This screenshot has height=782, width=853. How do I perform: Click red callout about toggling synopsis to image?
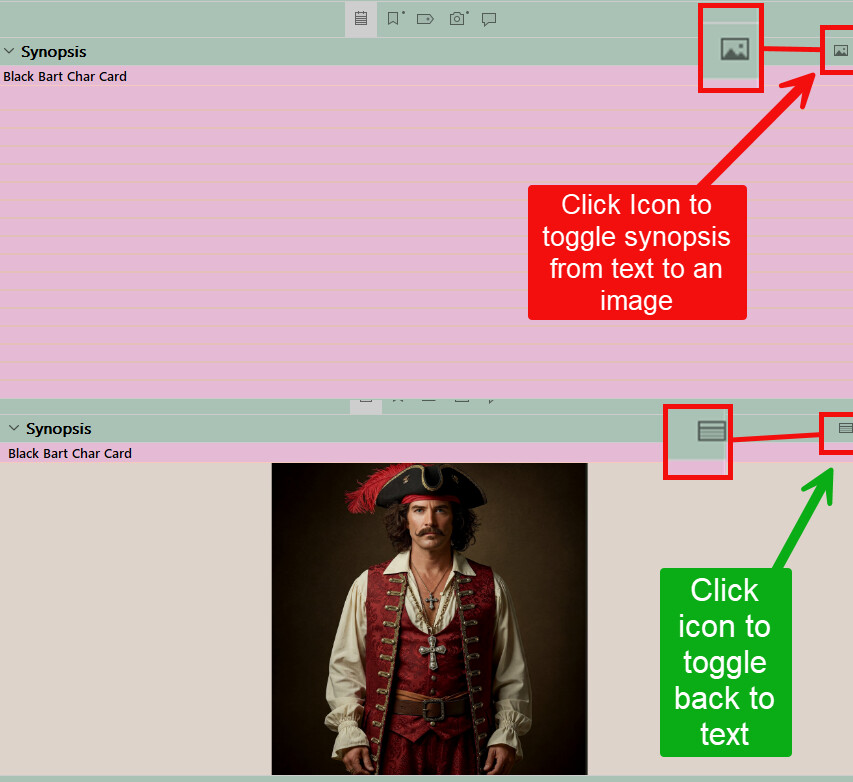point(637,252)
